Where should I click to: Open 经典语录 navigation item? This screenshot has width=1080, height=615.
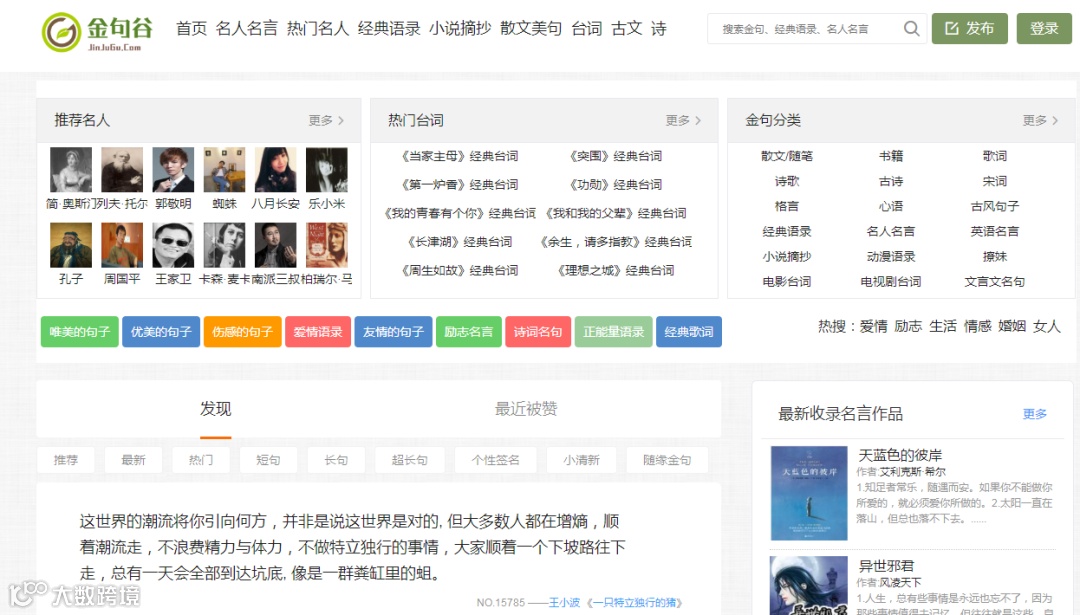(389, 29)
